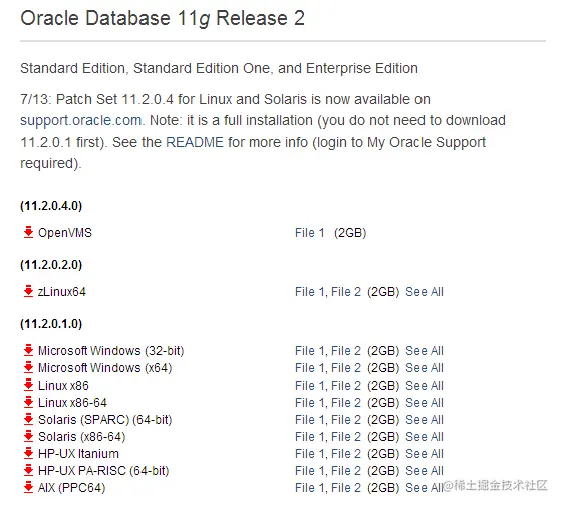This screenshot has width=562, height=506.
Task: Click the red download arrow for zLinux64
Action: (28, 291)
